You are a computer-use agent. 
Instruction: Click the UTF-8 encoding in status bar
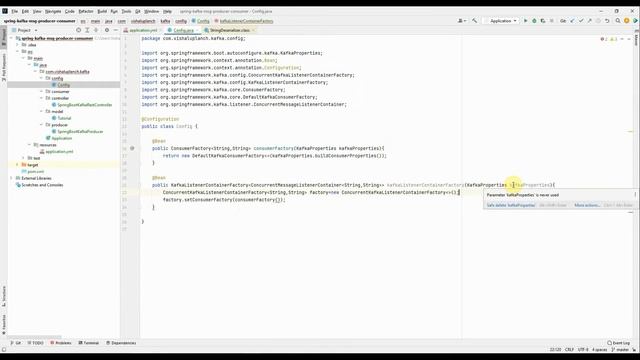(583, 350)
